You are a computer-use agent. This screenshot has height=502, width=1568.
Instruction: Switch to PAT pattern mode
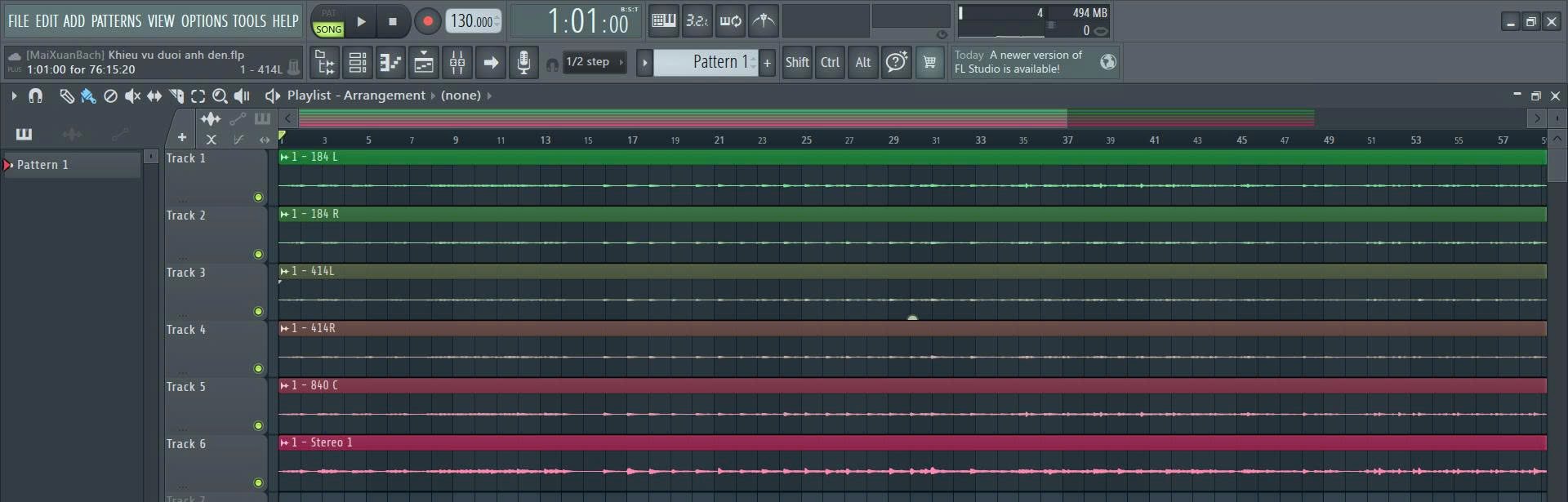(328, 13)
